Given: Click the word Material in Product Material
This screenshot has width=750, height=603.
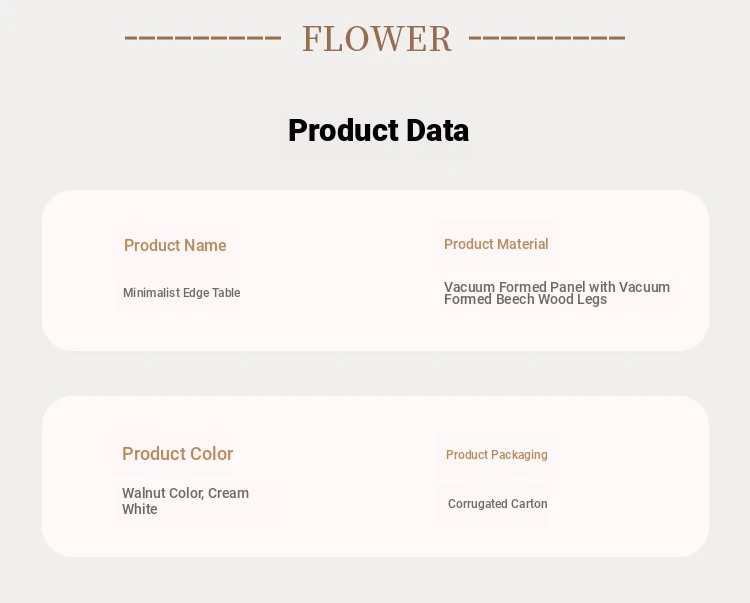Looking at the screenshot, I should (521, 244).
